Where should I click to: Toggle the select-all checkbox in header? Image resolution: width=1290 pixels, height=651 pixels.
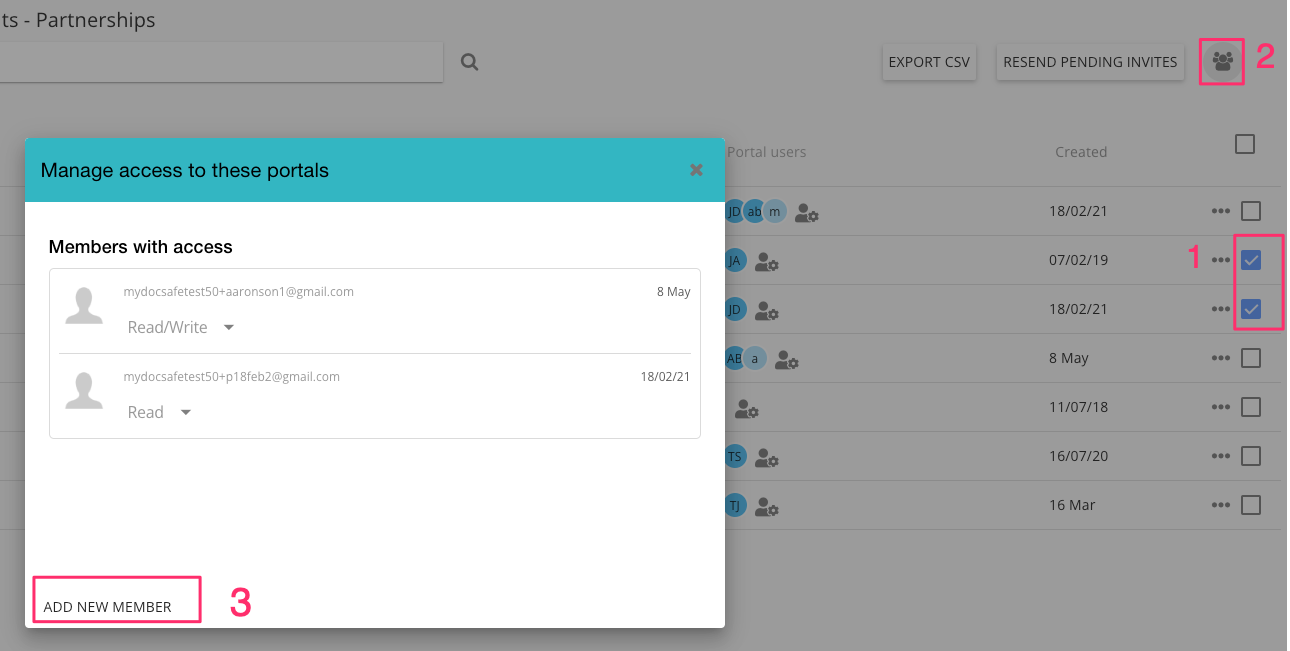tap(1244, 144)
